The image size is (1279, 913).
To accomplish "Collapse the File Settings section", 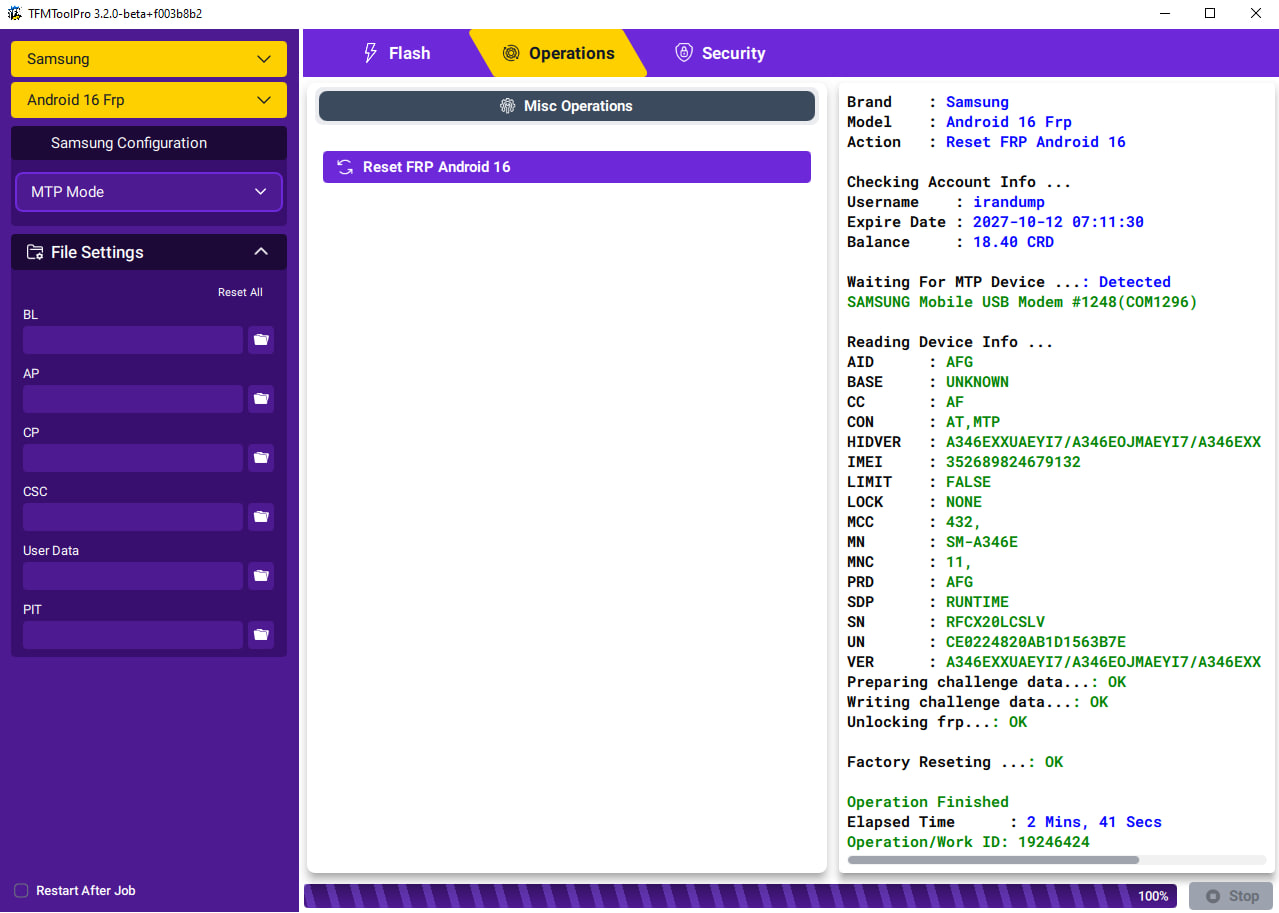I will (x=261, y=252).
